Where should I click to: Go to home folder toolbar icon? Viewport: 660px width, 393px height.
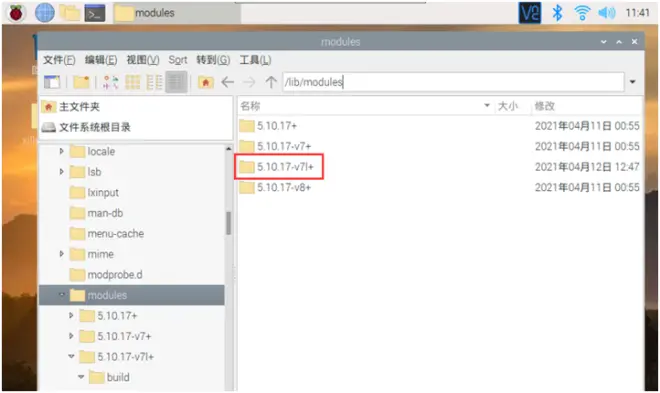click(205, 82)
